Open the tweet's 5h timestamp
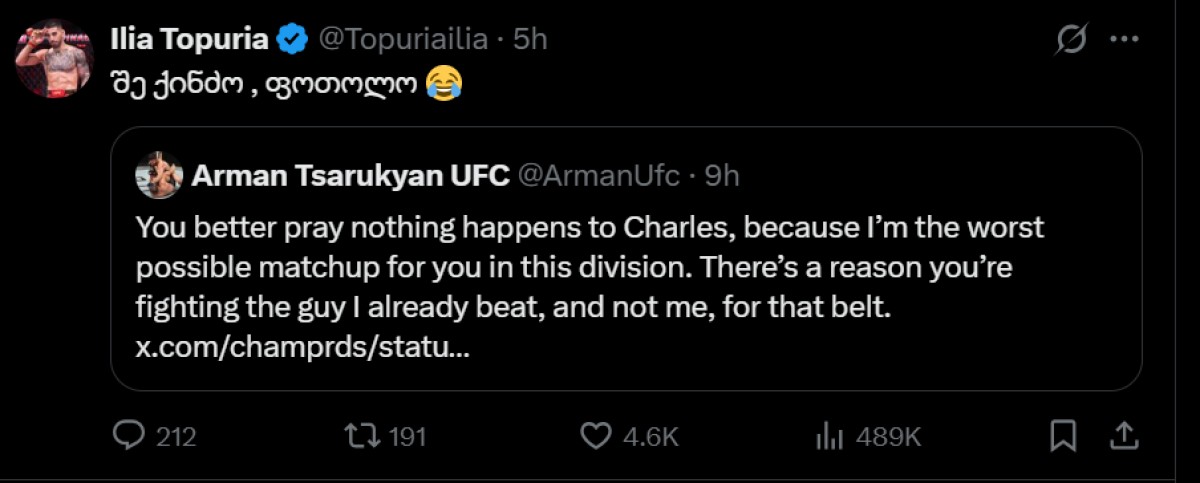The image size is (1200, 483). (530, 40)
